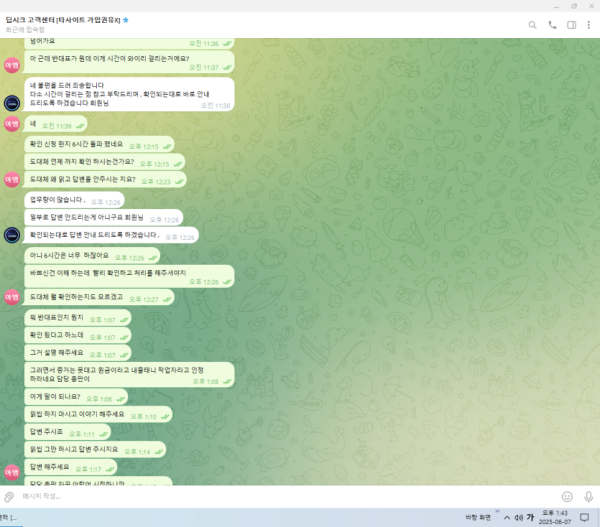Click read checkmarks on '답변 주시죠' message
The height and width of the screenshot is (527, 600).
point(103,434)
